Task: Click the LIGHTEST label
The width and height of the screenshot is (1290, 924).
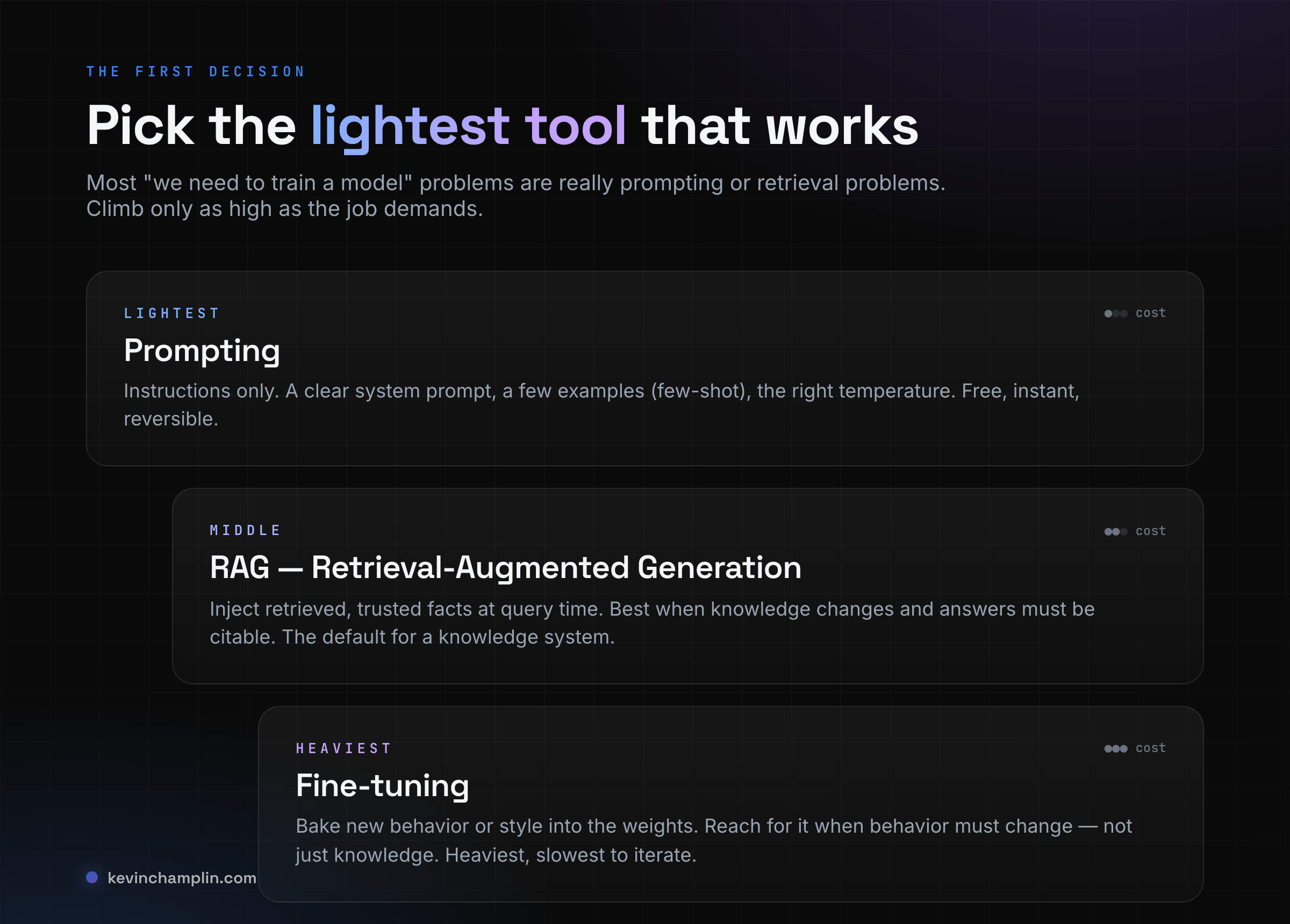Action: coord(171,313)
